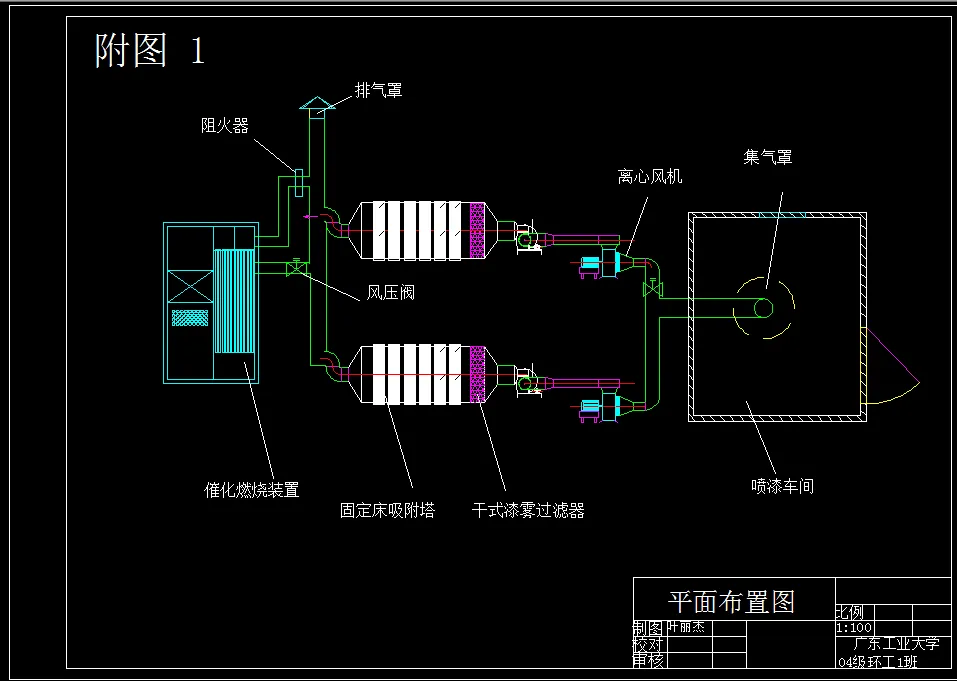957x681 pixels.
Task: Select the 广东工业大学 university label
Action: [895, 645]
